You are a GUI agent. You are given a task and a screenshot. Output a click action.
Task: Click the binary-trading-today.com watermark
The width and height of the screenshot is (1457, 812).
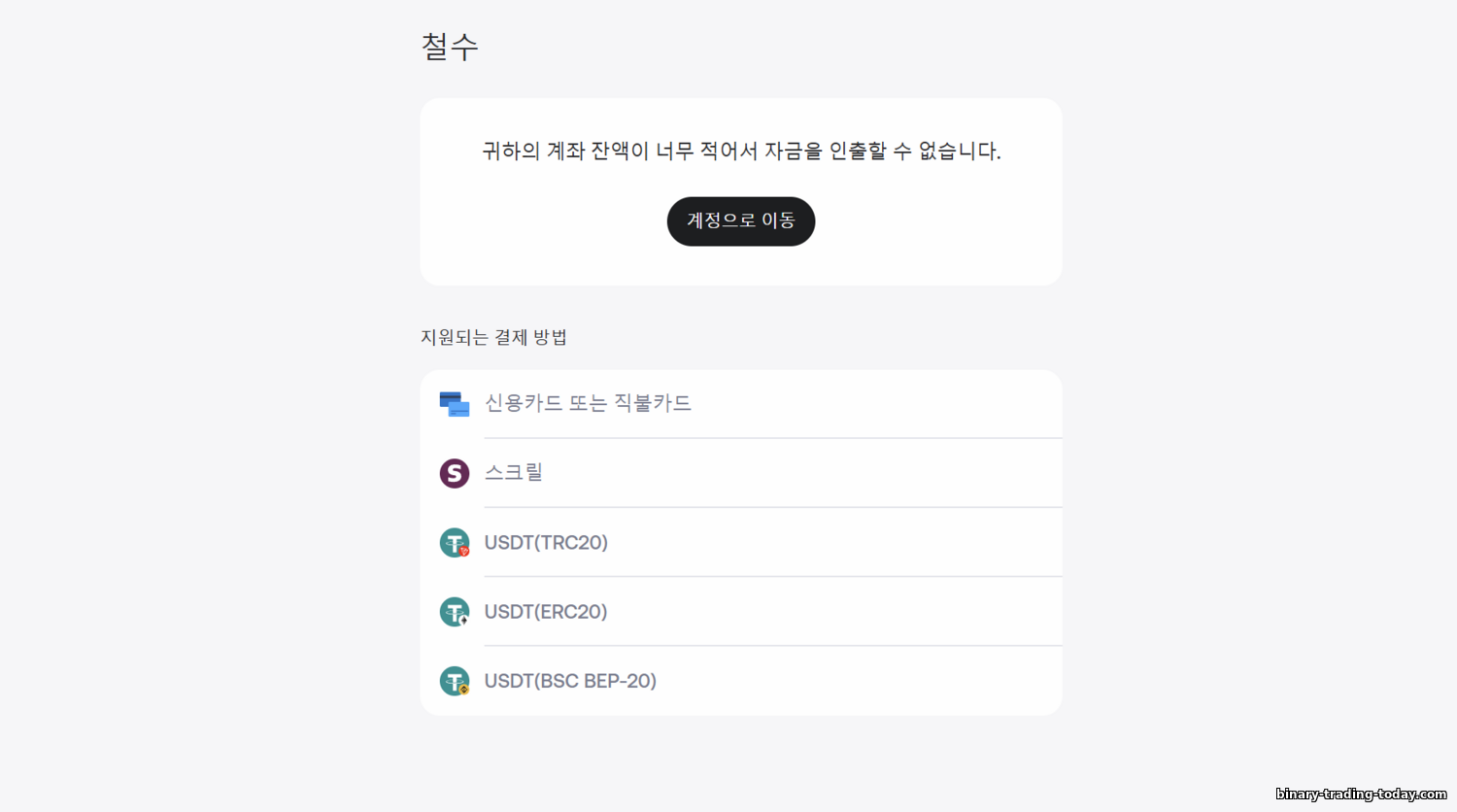click(1361, 795)
